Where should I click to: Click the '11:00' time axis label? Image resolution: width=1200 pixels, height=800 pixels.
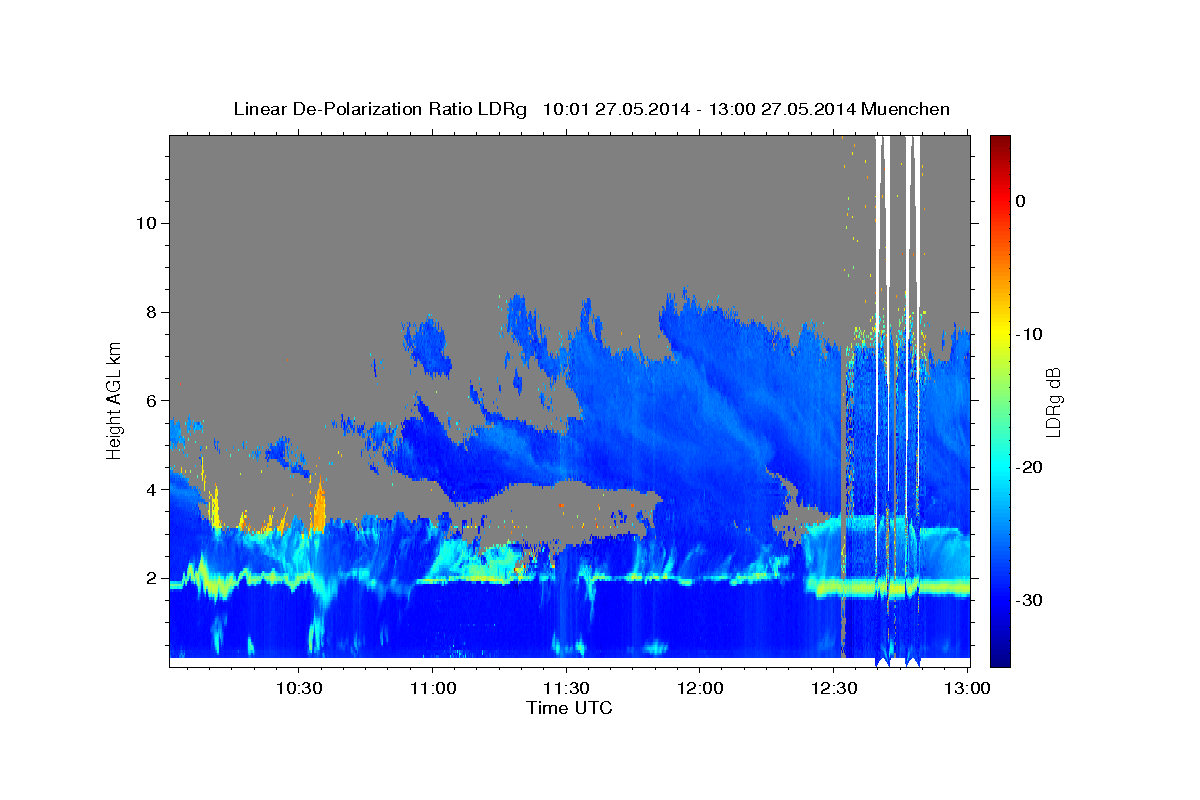433,688
